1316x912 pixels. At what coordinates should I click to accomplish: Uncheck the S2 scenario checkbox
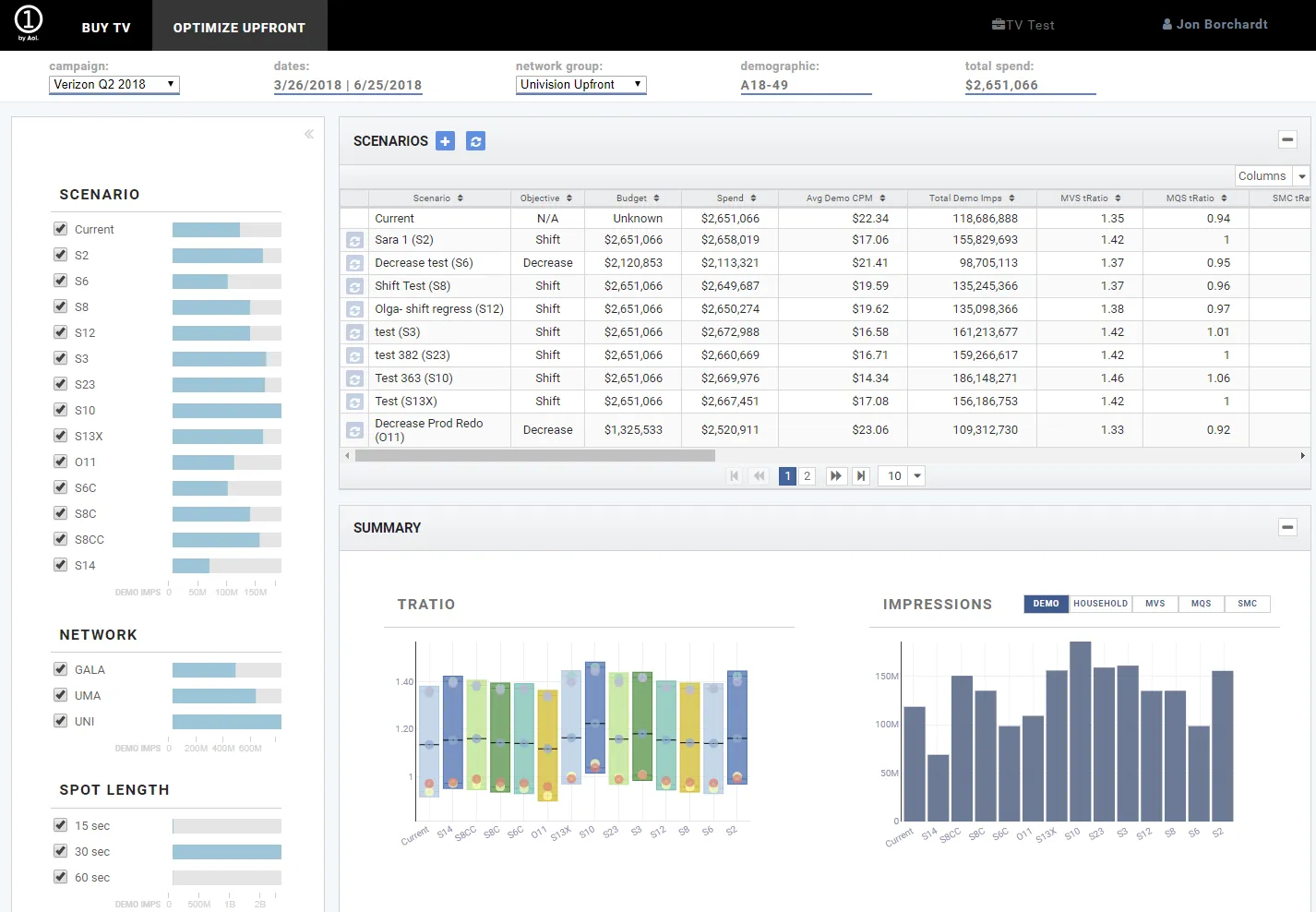point(61,255)
